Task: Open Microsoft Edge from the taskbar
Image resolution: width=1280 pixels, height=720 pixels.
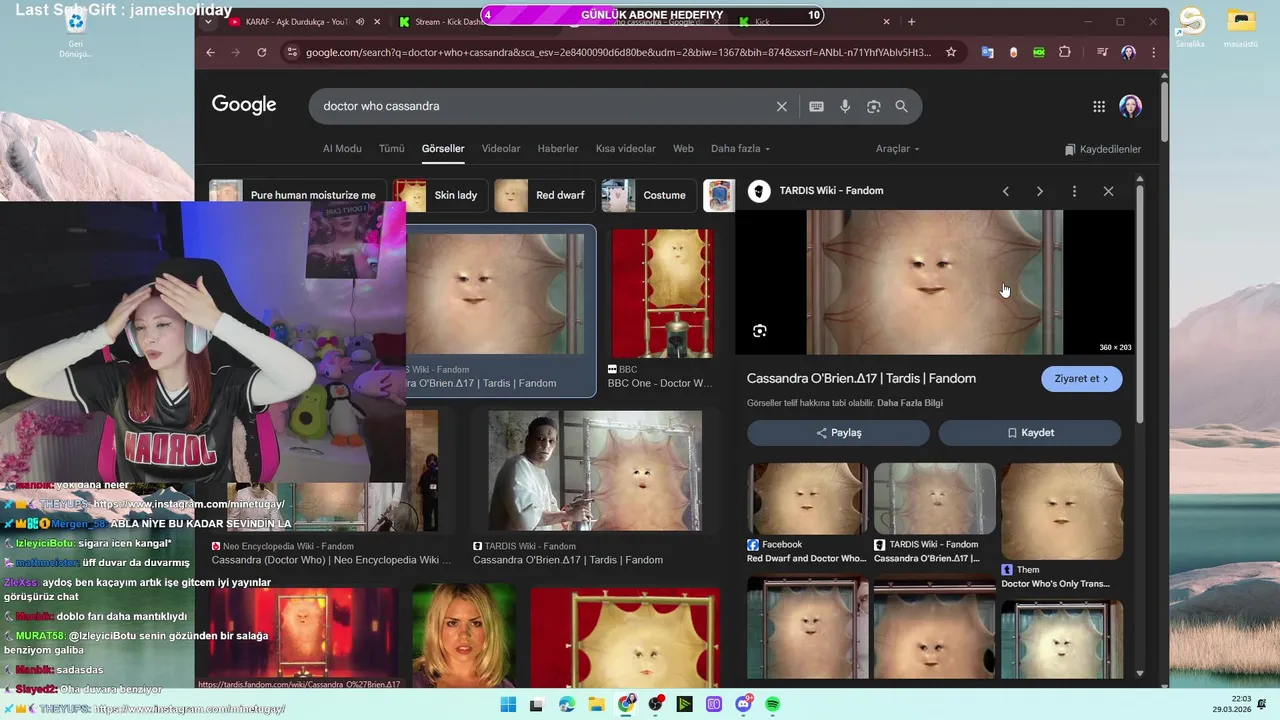Action: [567, 704]
